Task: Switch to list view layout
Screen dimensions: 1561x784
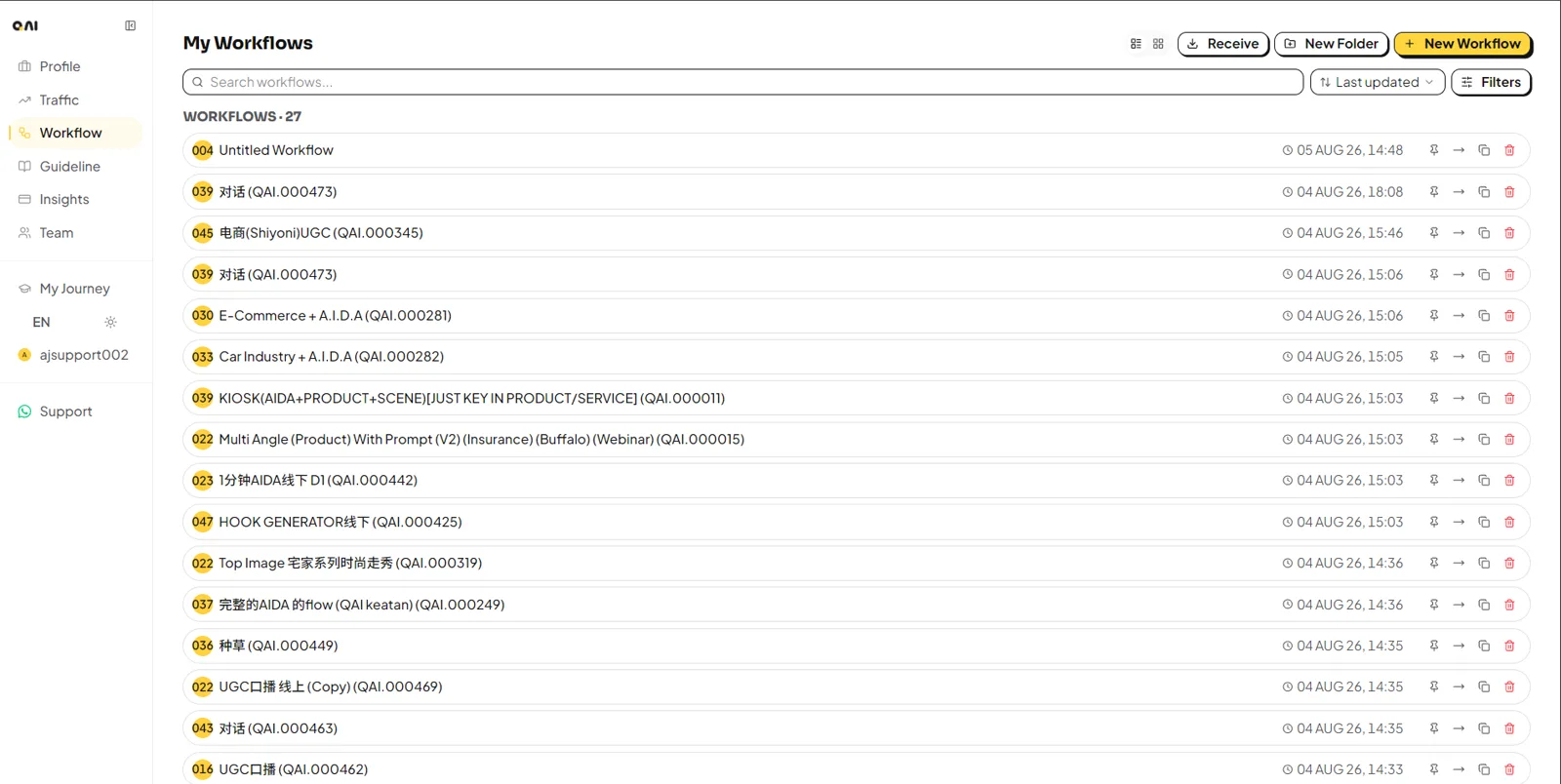Action: (1136, 44)
